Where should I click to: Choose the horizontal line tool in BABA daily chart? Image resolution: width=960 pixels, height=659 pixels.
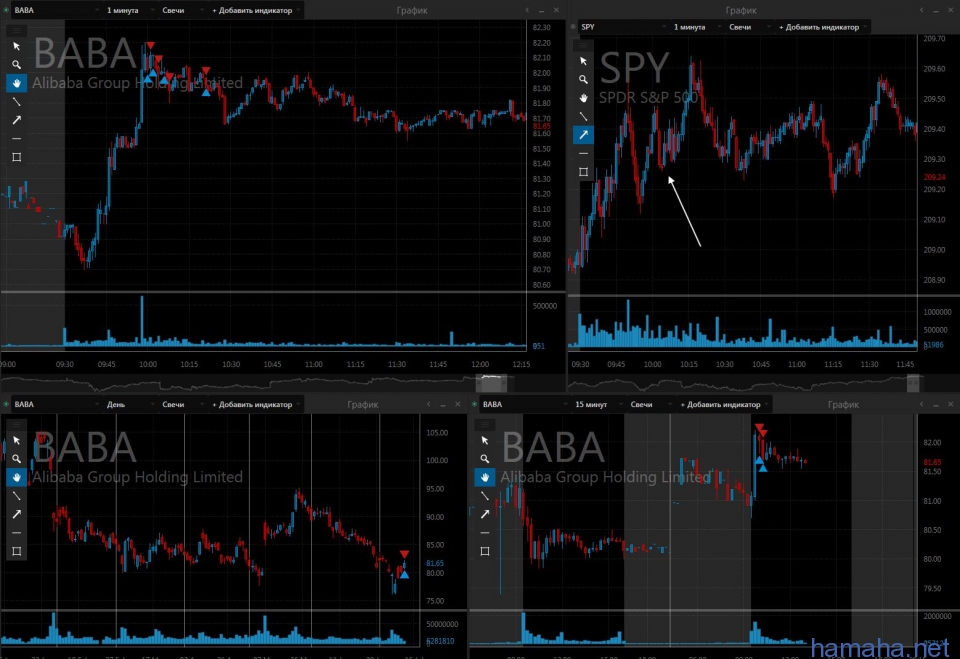click(x=17, y=533)
